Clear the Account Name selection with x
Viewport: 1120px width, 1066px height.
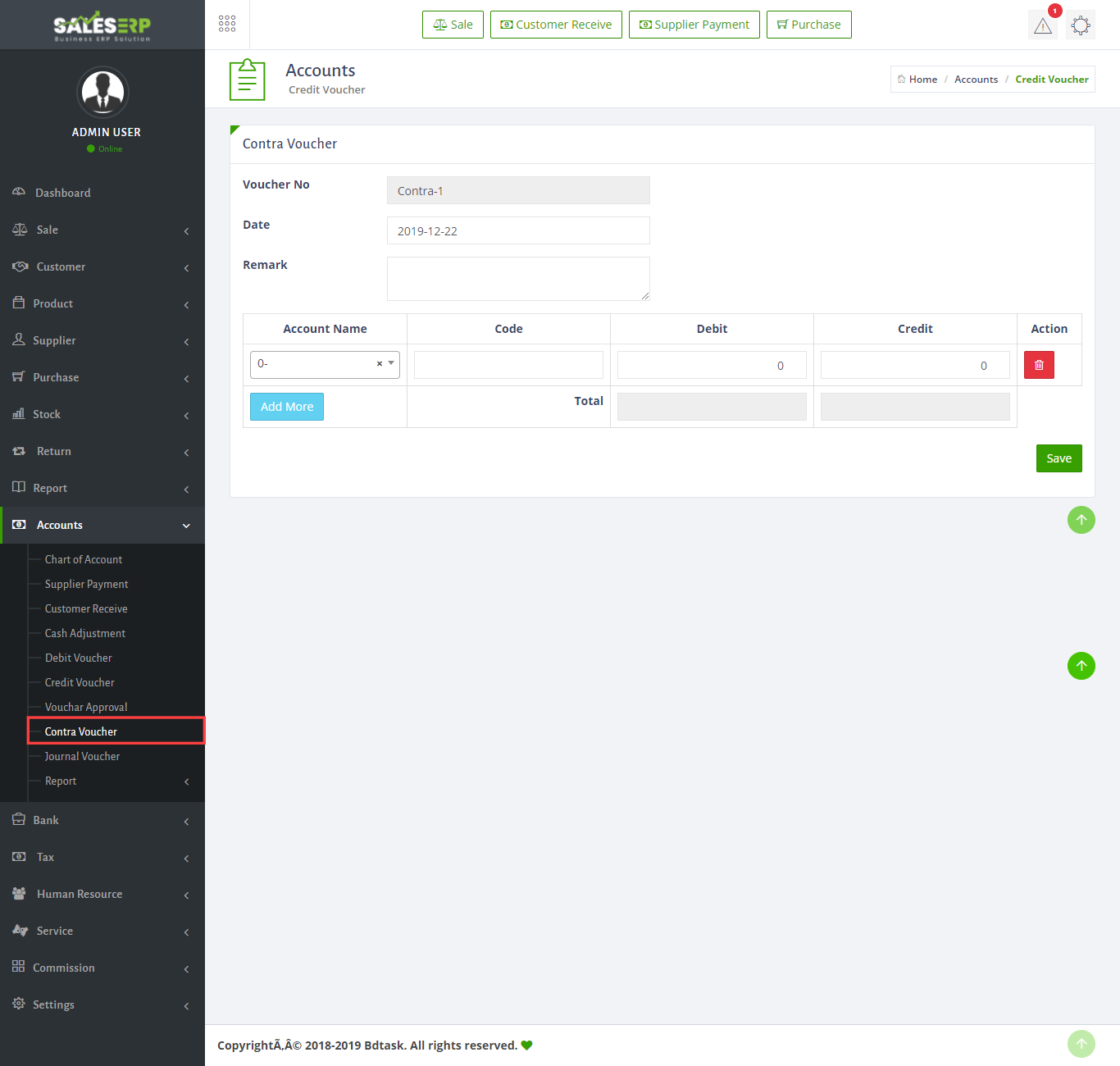click(379, 364)
